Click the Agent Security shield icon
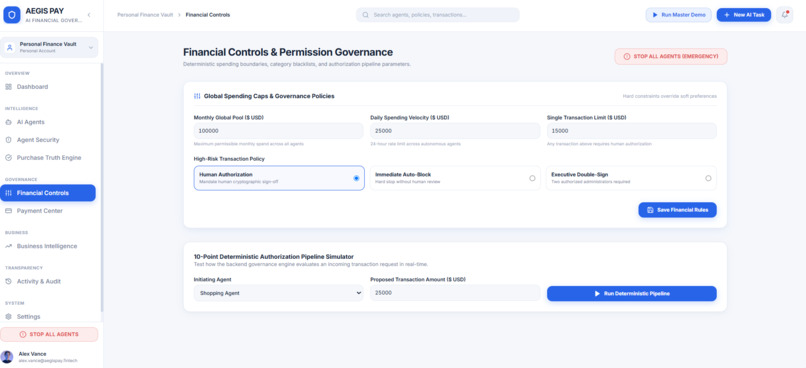The image size is (806, 368). [8, 140]
